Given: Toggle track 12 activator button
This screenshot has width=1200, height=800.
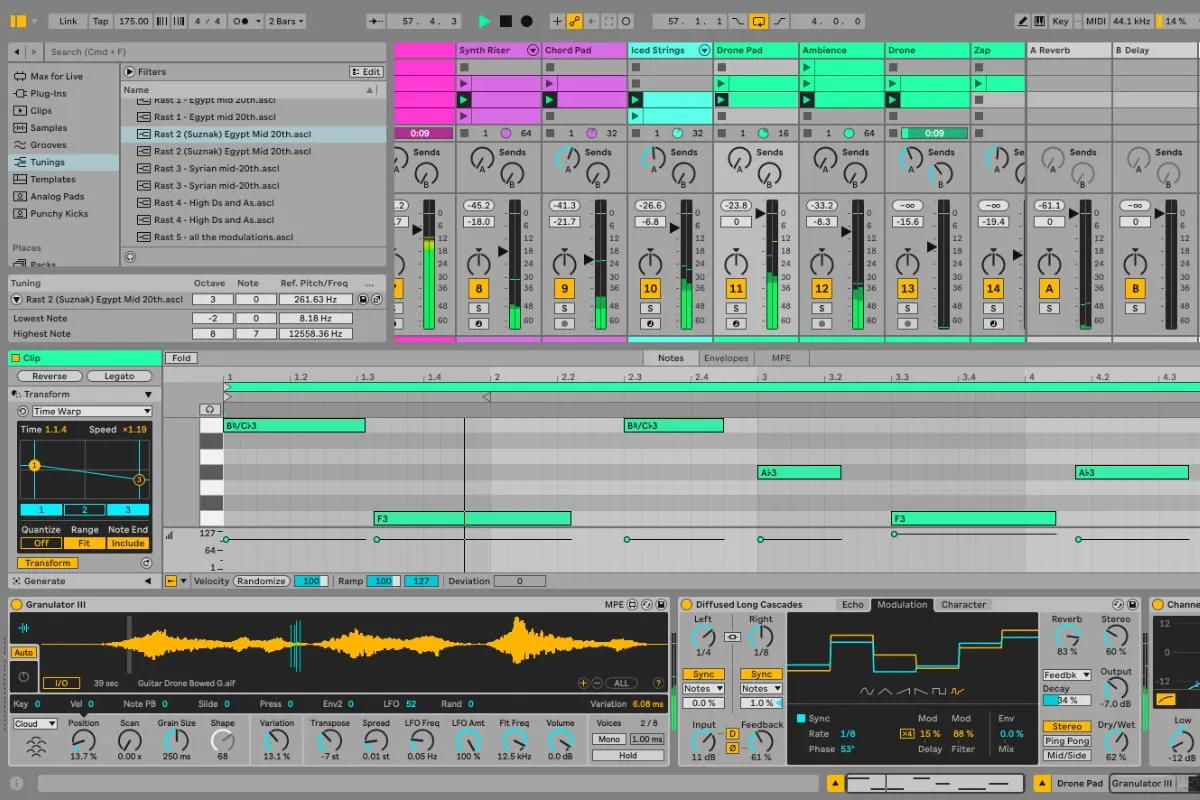Looking at the screenshot, I should pyautogui.click(x=822, y=289).
